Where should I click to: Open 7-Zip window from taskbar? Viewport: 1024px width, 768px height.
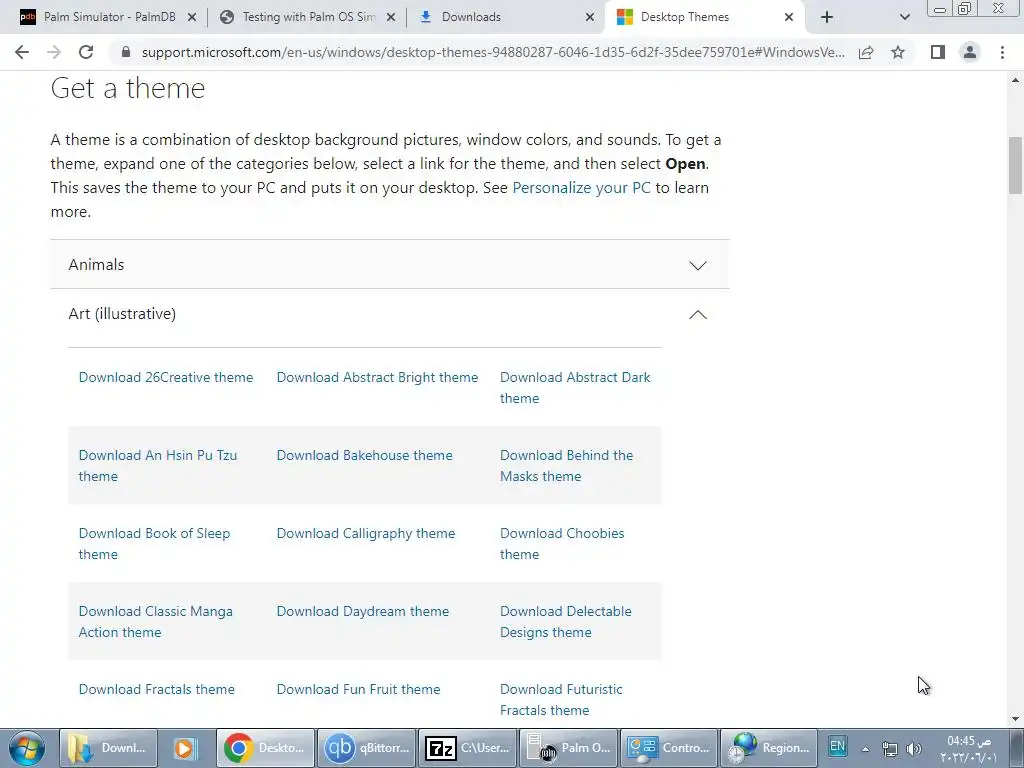click(467, 748)
